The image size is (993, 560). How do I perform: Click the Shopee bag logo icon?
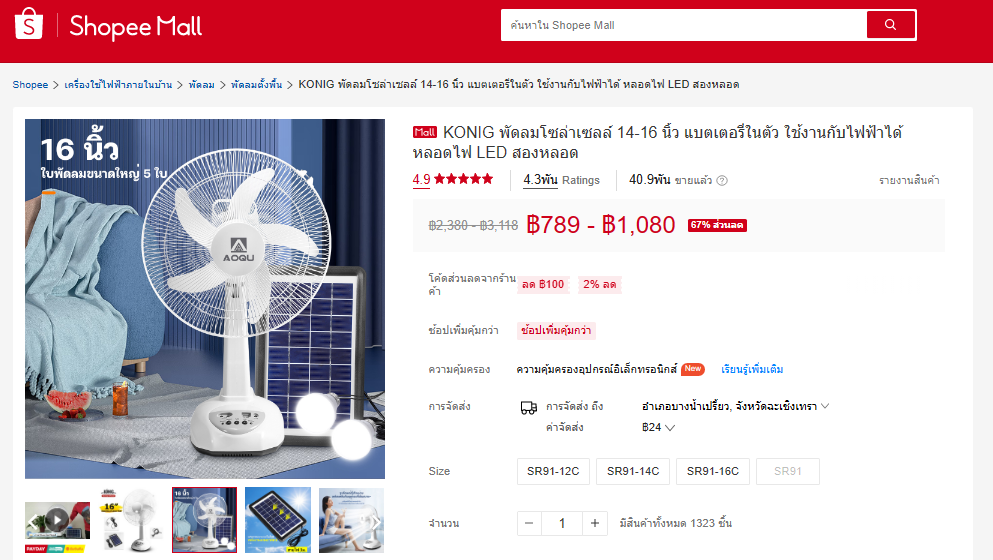coord(29,24)
